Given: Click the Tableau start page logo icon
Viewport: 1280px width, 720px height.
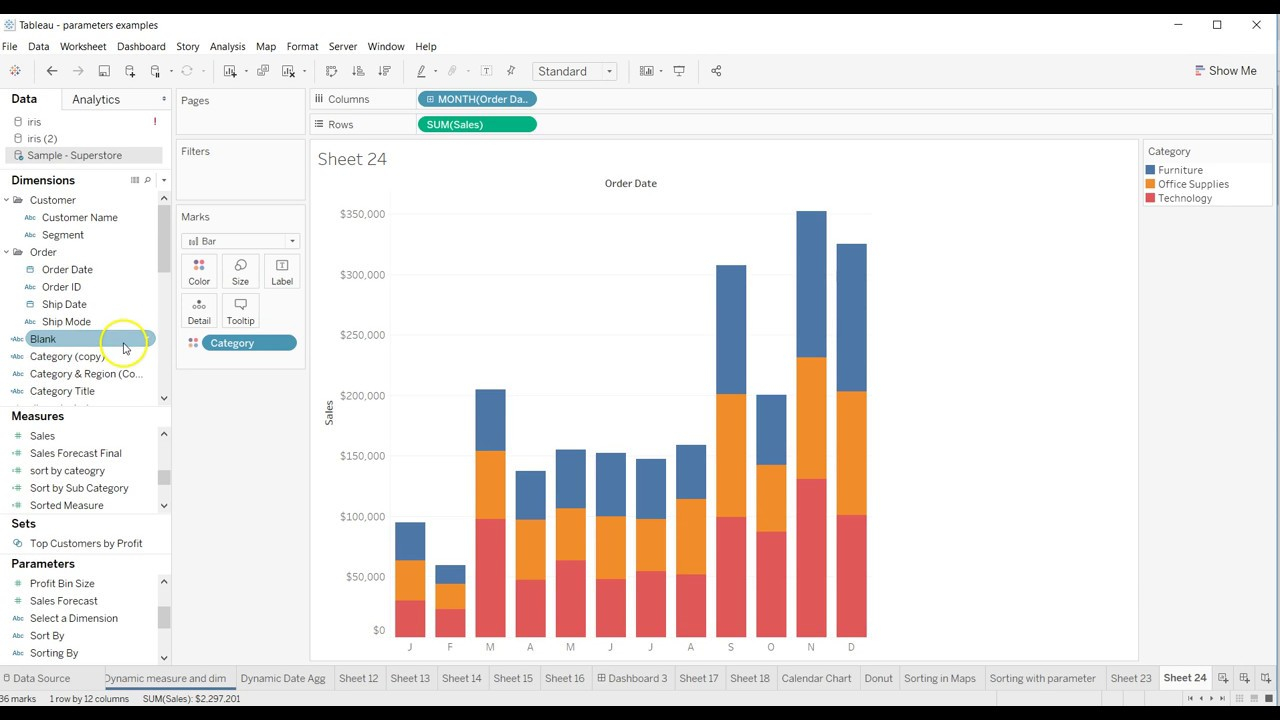Looking at the screenshot, I should [14, 71].
